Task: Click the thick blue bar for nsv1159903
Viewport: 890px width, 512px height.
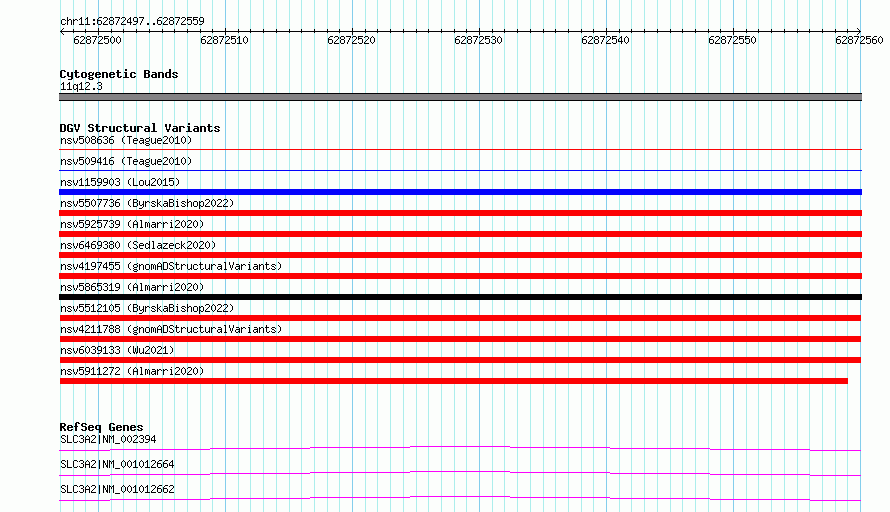Action: click(x=460, y=192)
